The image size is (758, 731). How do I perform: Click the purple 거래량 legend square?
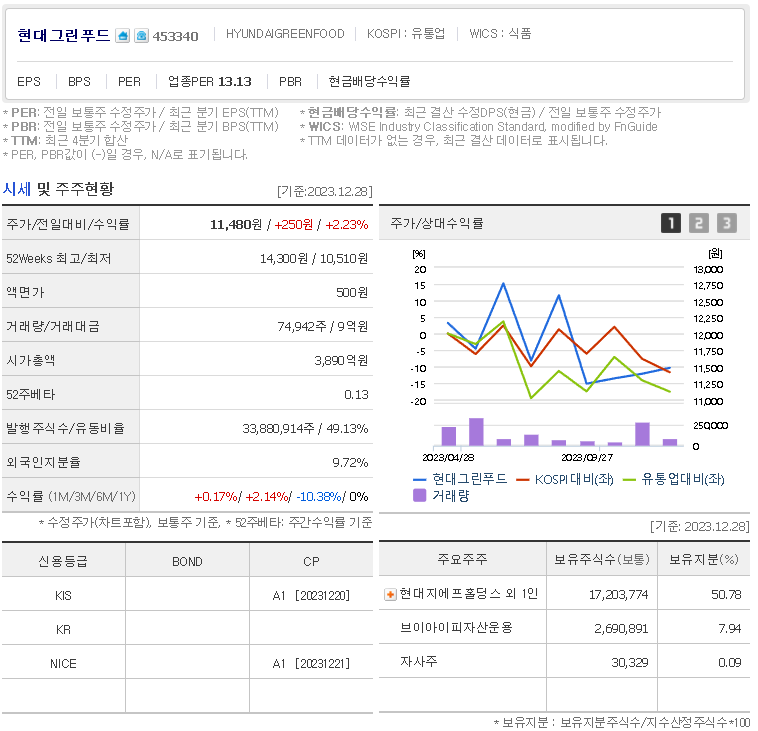click(x=420, y=496)
